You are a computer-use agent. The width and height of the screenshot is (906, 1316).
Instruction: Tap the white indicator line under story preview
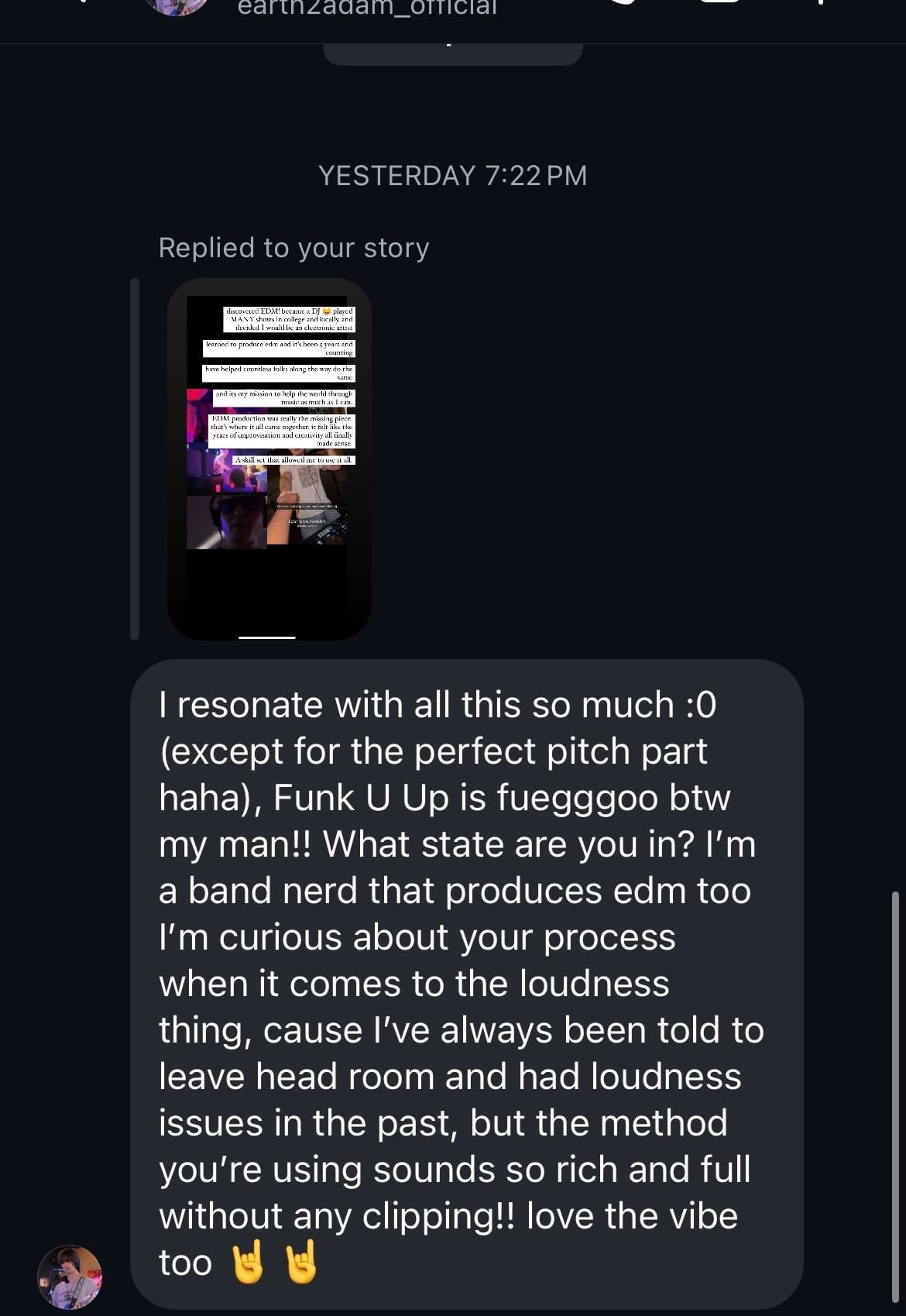tap(267, 637)
